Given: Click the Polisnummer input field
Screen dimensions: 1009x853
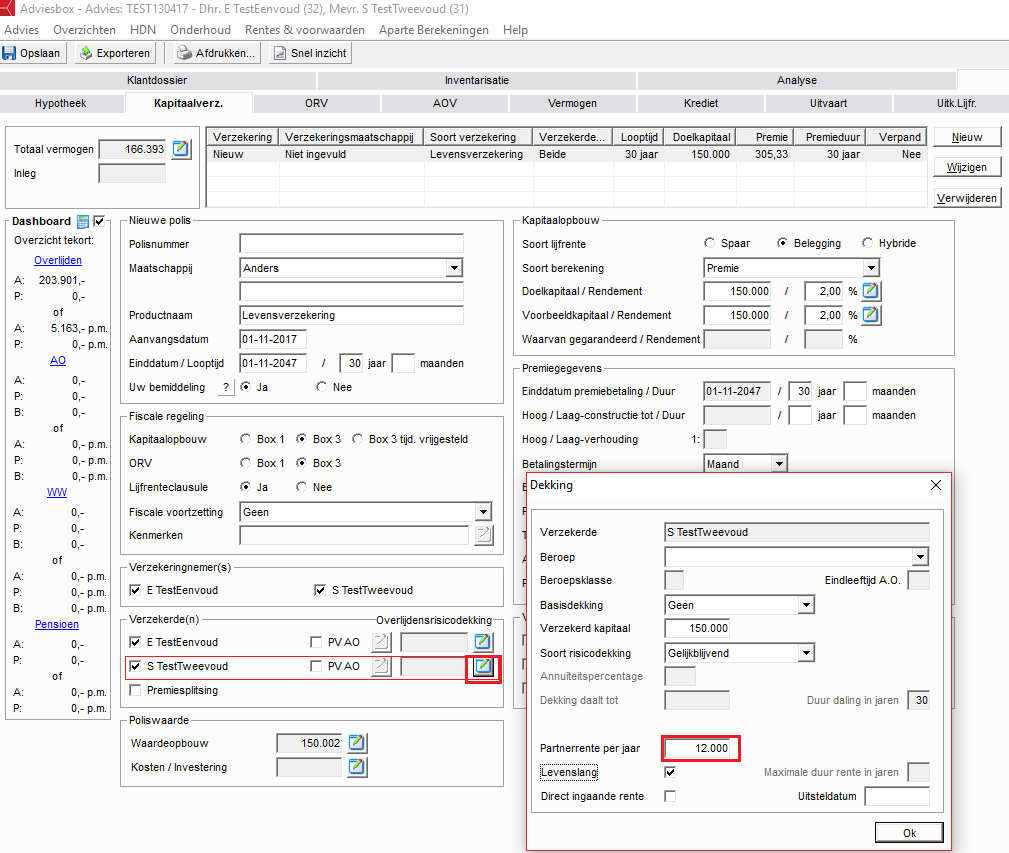Looking at the screenshot, I should pos(351,244).
